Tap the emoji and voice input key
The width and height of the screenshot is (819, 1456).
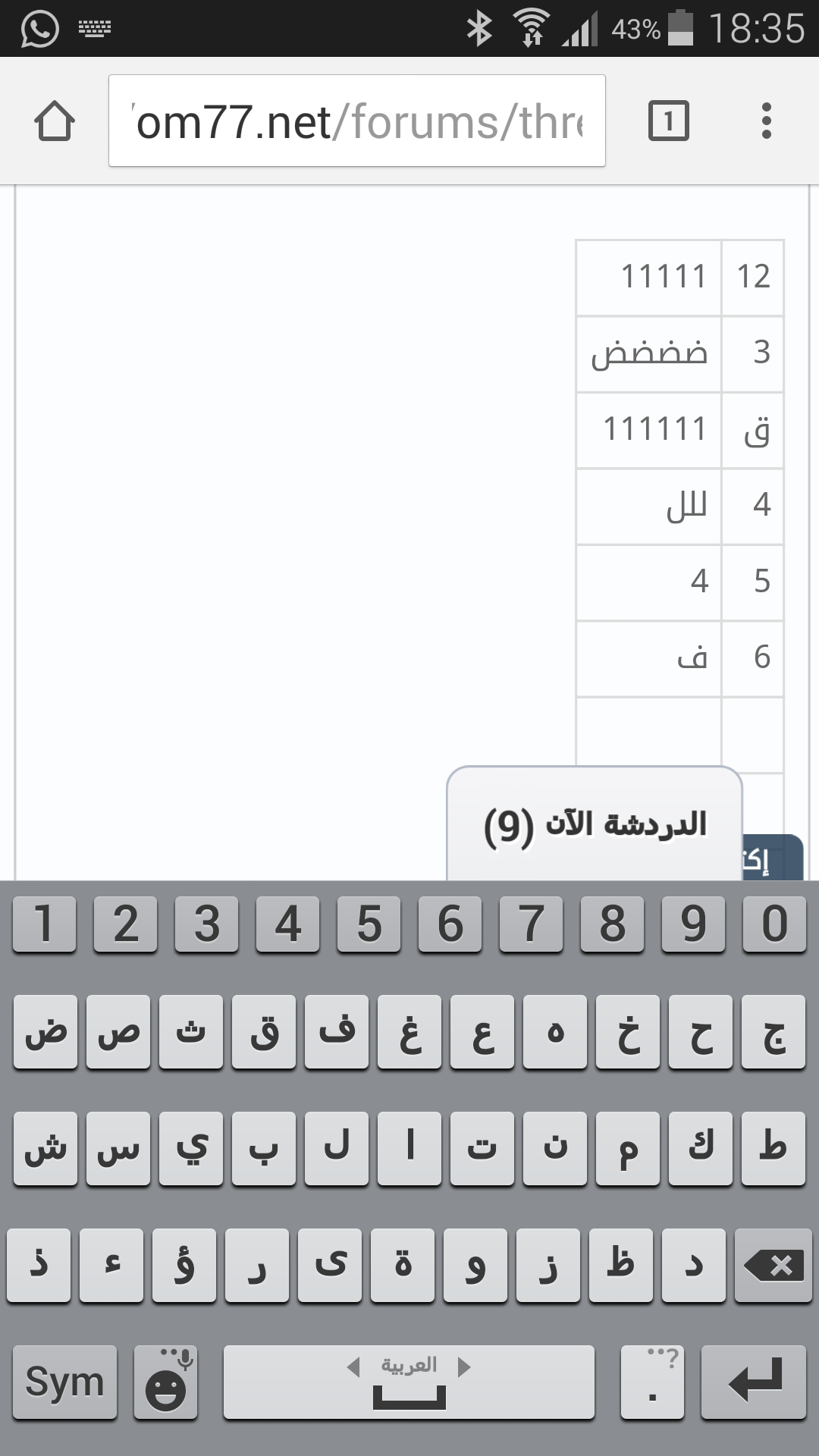(x=166, y=1382)
